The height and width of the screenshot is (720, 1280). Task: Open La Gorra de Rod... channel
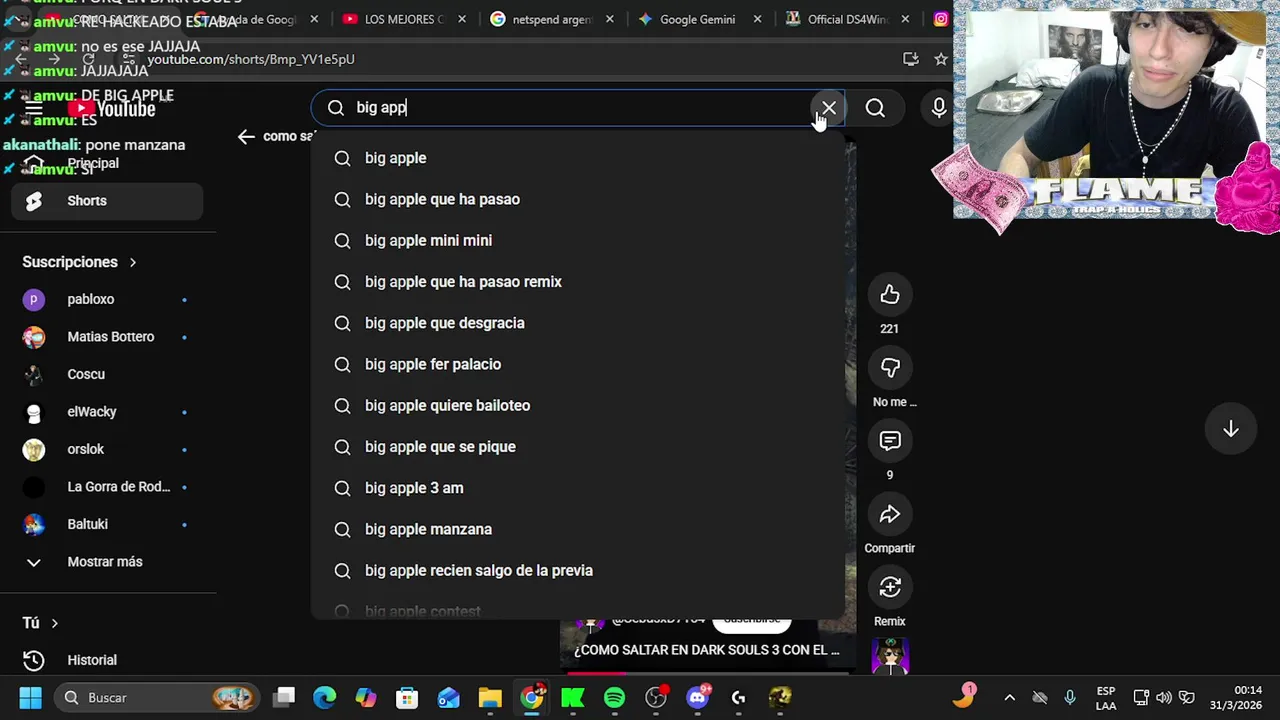click(x=107, y=487)
